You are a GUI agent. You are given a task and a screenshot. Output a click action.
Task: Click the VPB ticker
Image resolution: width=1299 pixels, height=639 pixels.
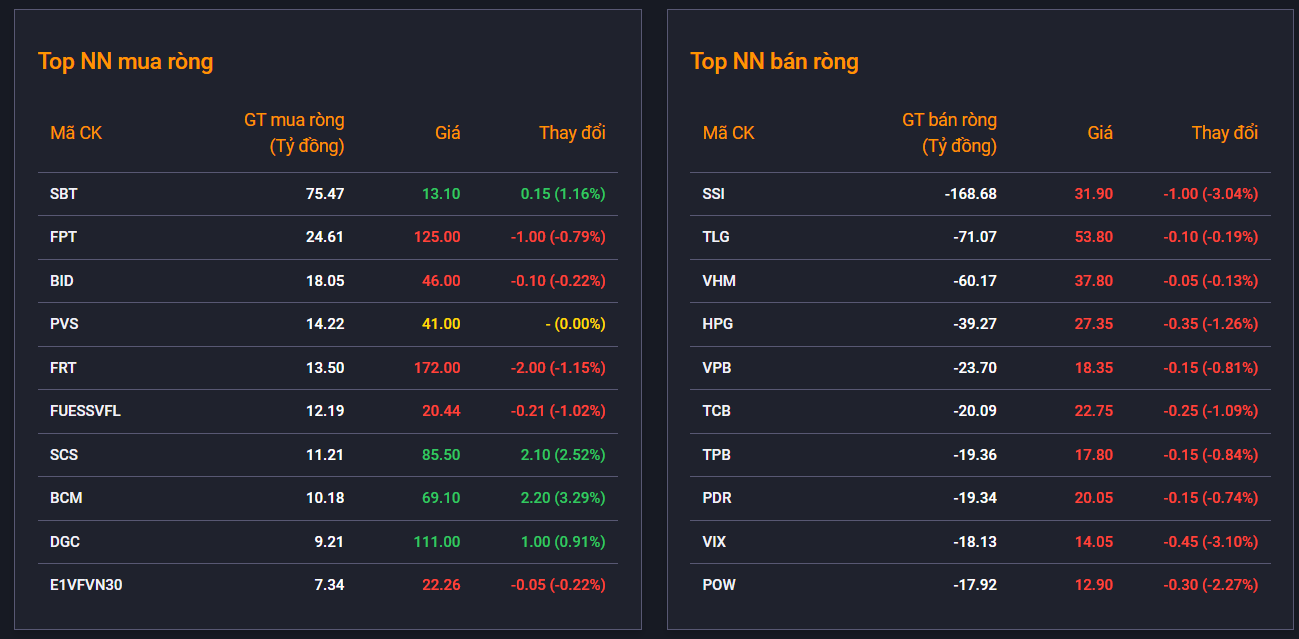[x=717, y=368]
